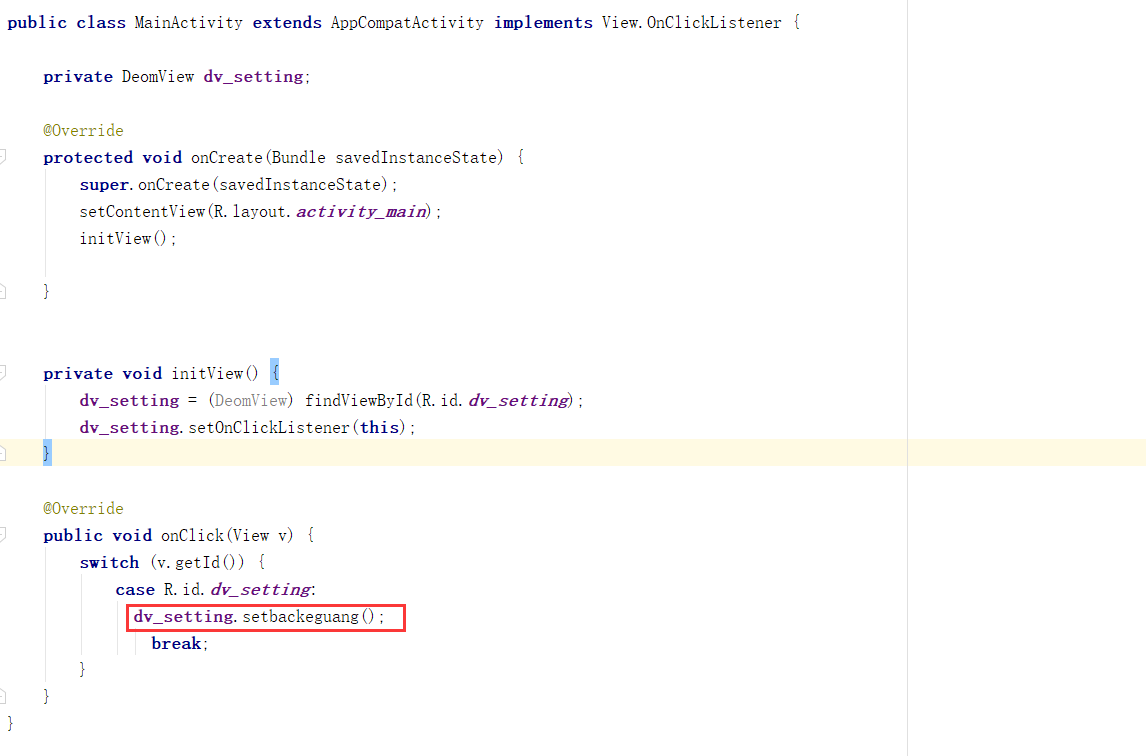Click fold end marker closing onCreate method
The image size is (1146, 756).
point(3,291)
